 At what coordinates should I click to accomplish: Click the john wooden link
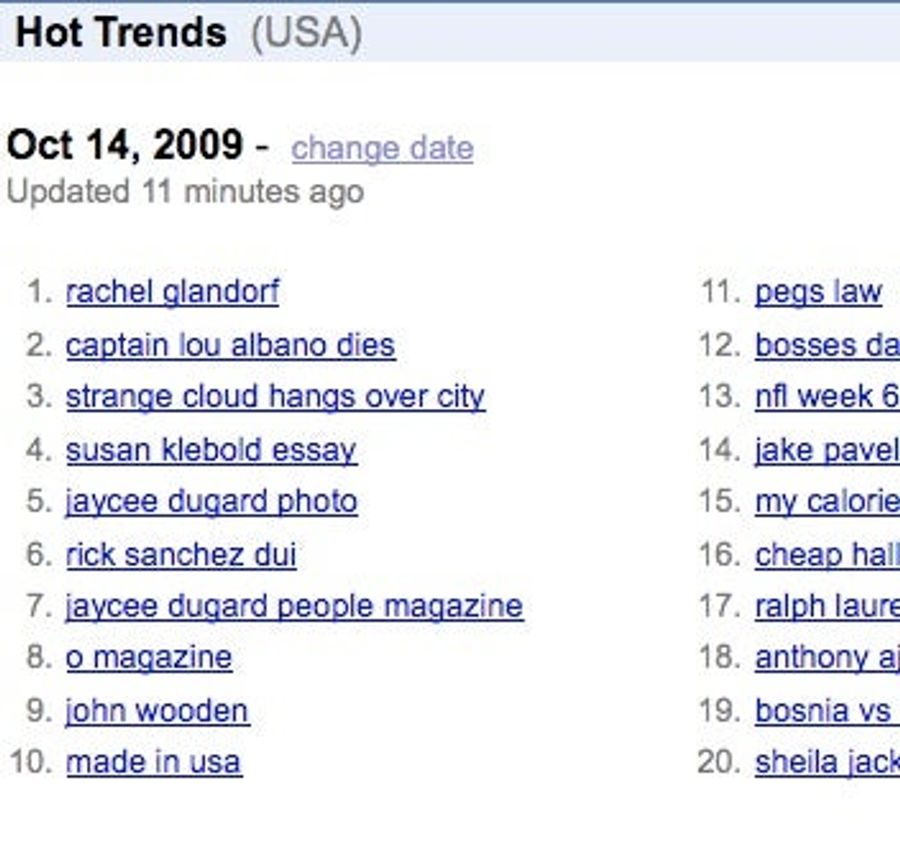coord(158,711)
